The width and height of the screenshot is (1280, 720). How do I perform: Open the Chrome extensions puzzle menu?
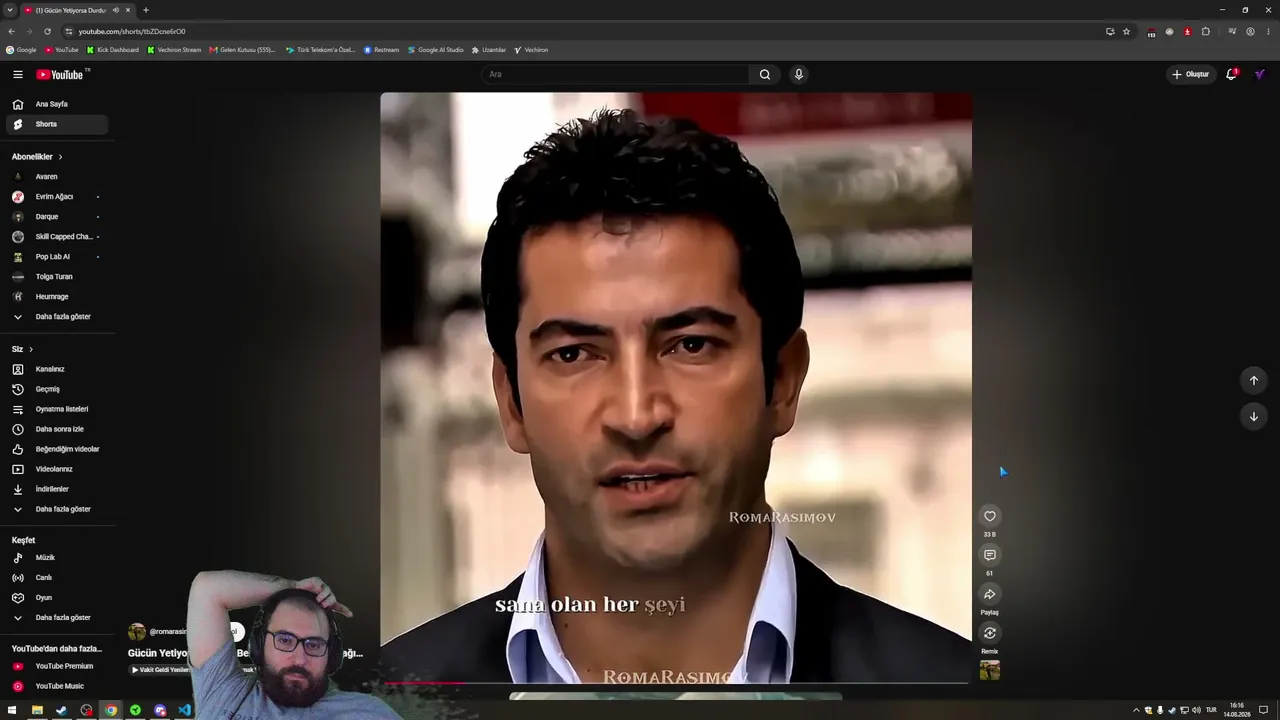[x=1206, y=31]
